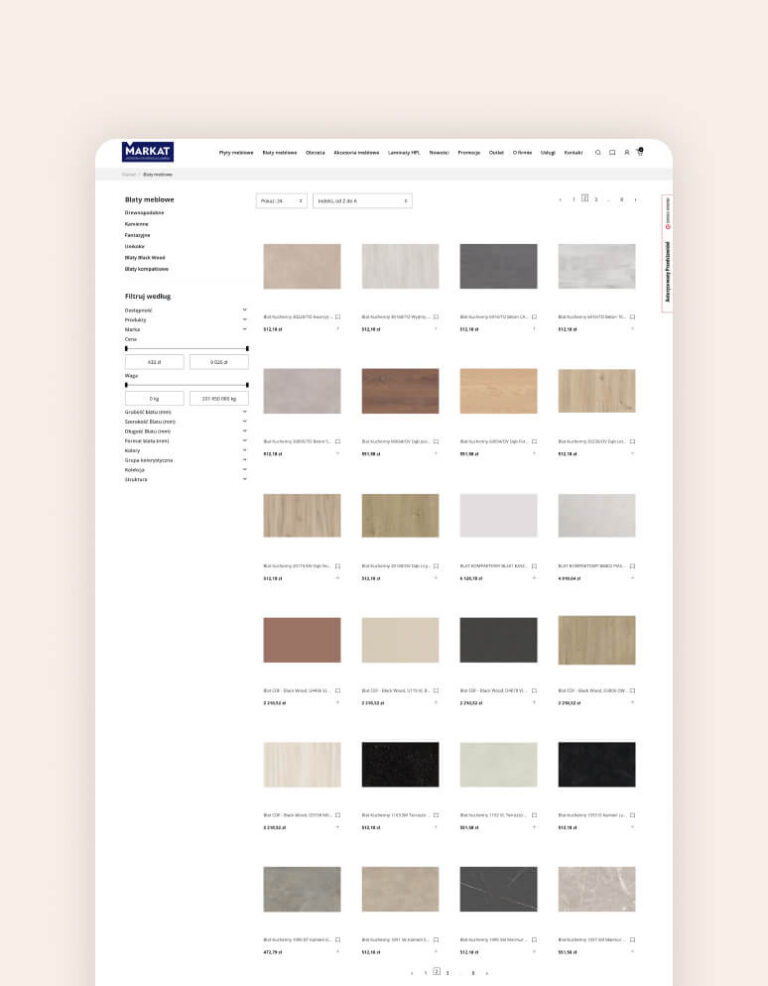Image resolution: width=768 pixels, height=986 pixels.
Task: Open the Outlet menu item
Action: [x=496, y=153]
